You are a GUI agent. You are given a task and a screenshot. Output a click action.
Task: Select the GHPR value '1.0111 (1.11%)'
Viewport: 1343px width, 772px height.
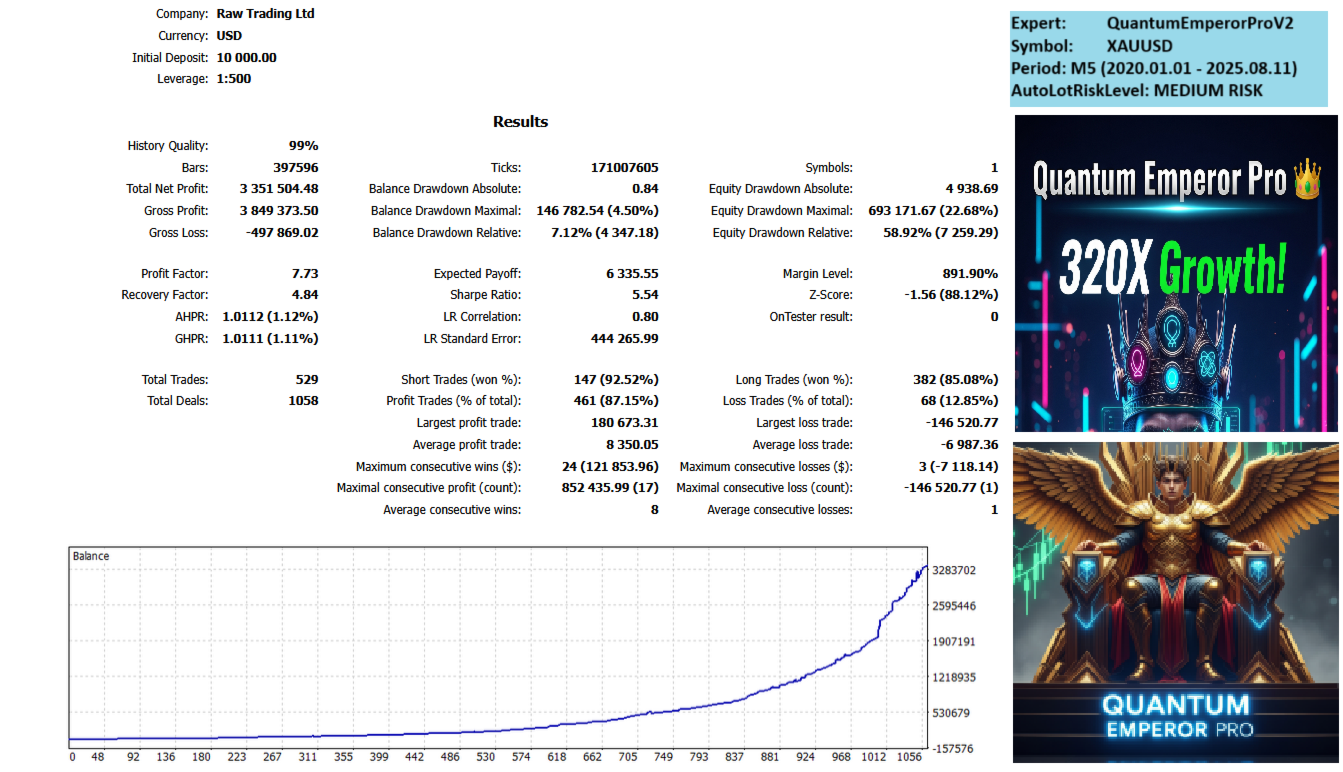coord(270,339)
